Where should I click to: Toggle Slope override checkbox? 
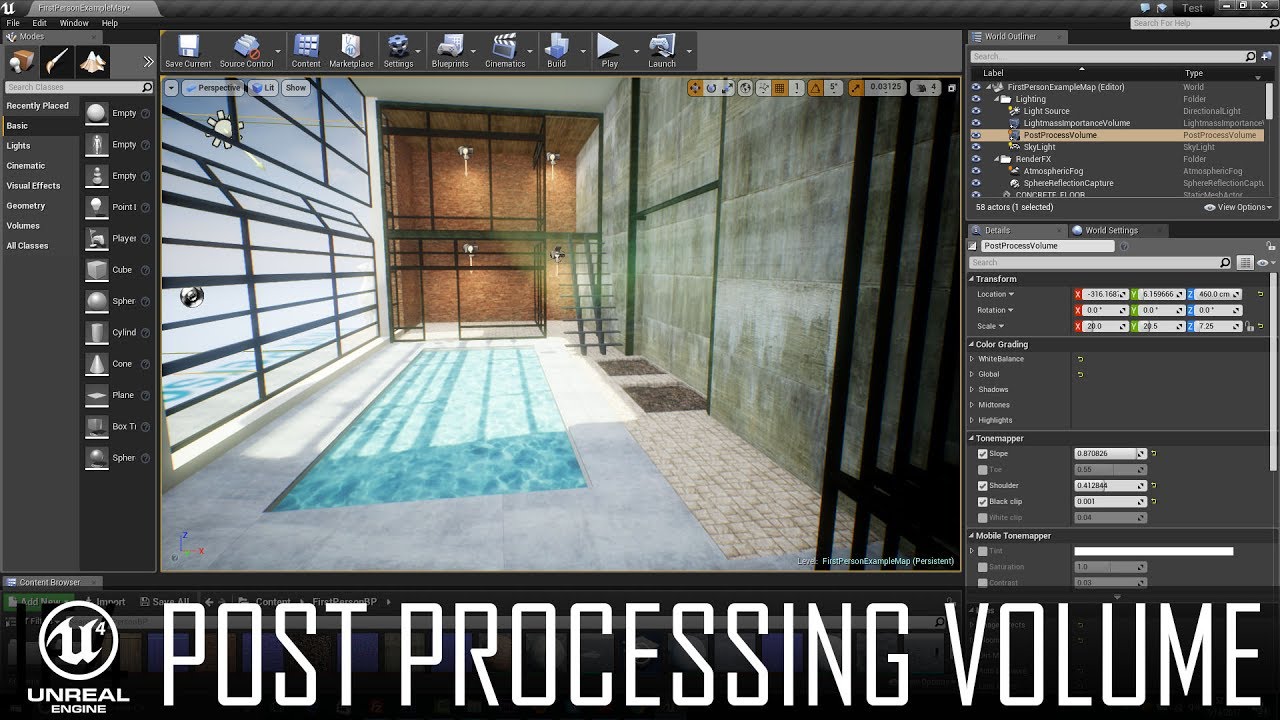[x=982, y=454]
